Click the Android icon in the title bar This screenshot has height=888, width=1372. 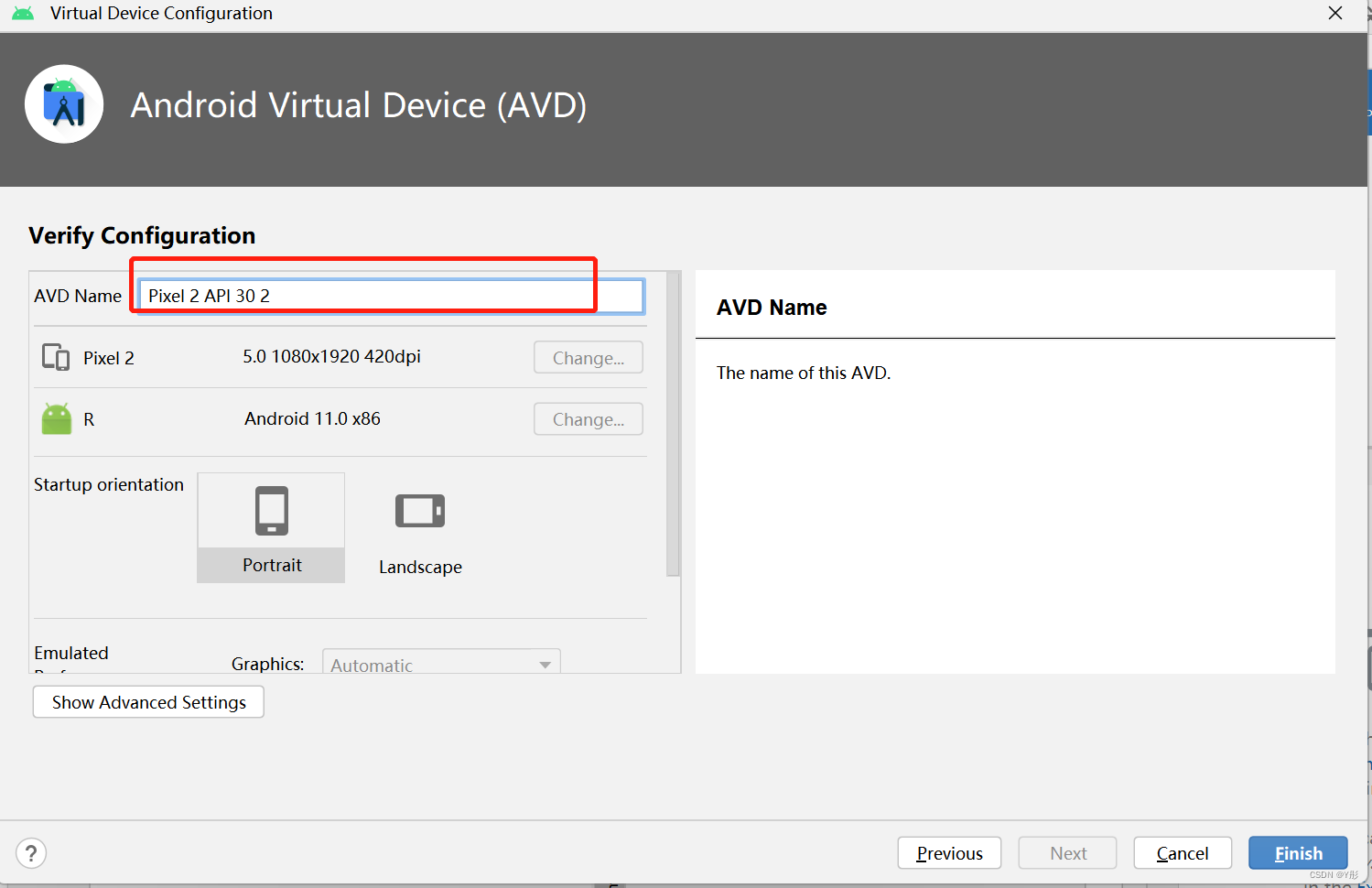(x=22, y=13)
